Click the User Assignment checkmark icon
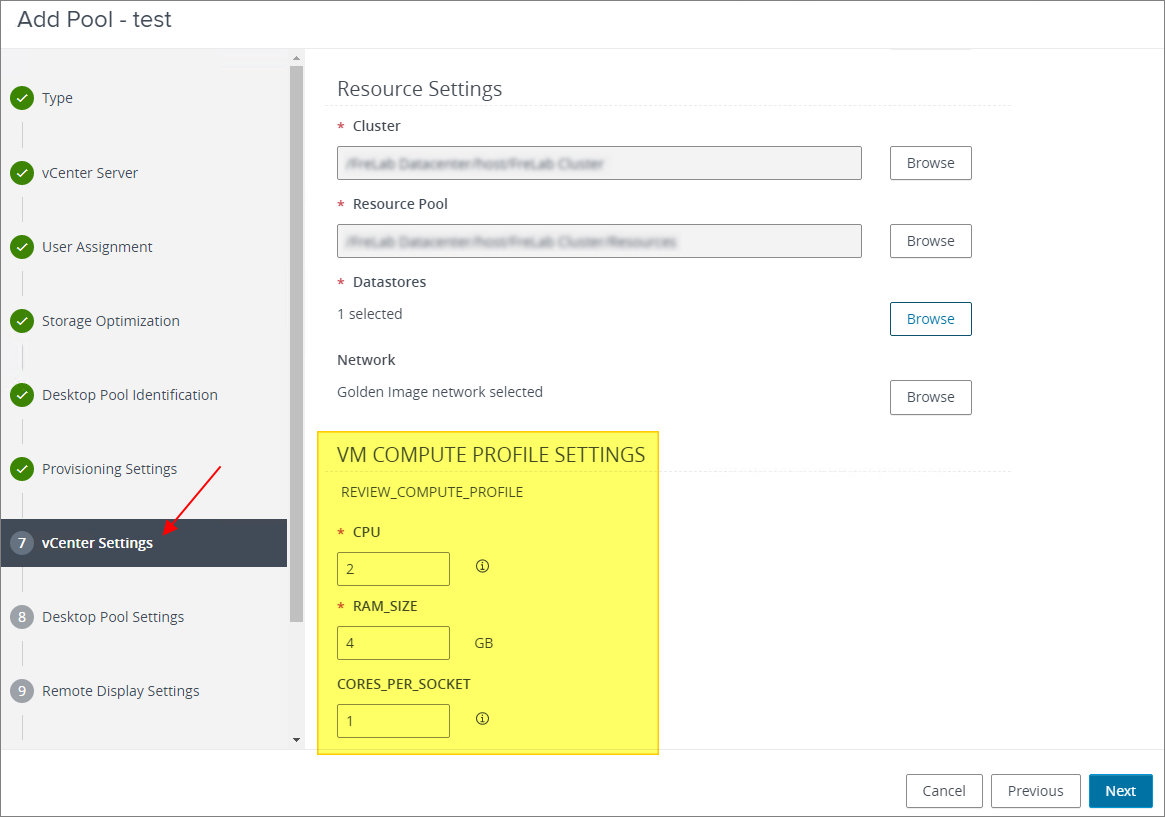The image size is (1165, 817). coord(22,247)
